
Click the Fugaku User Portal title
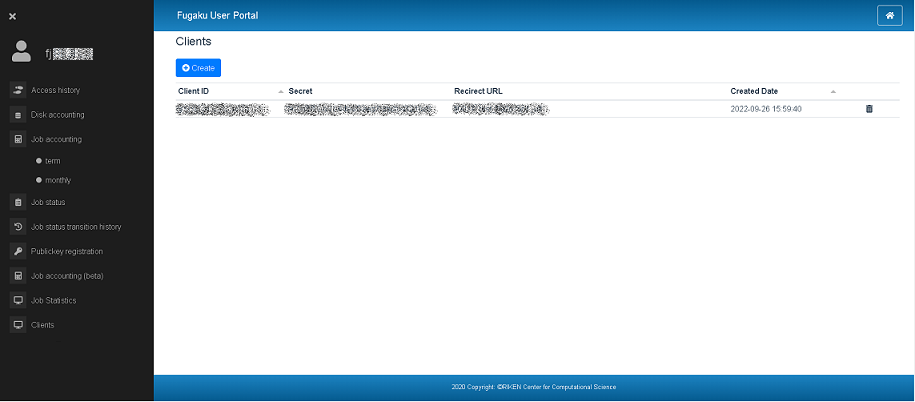click(x=217, y=15)
